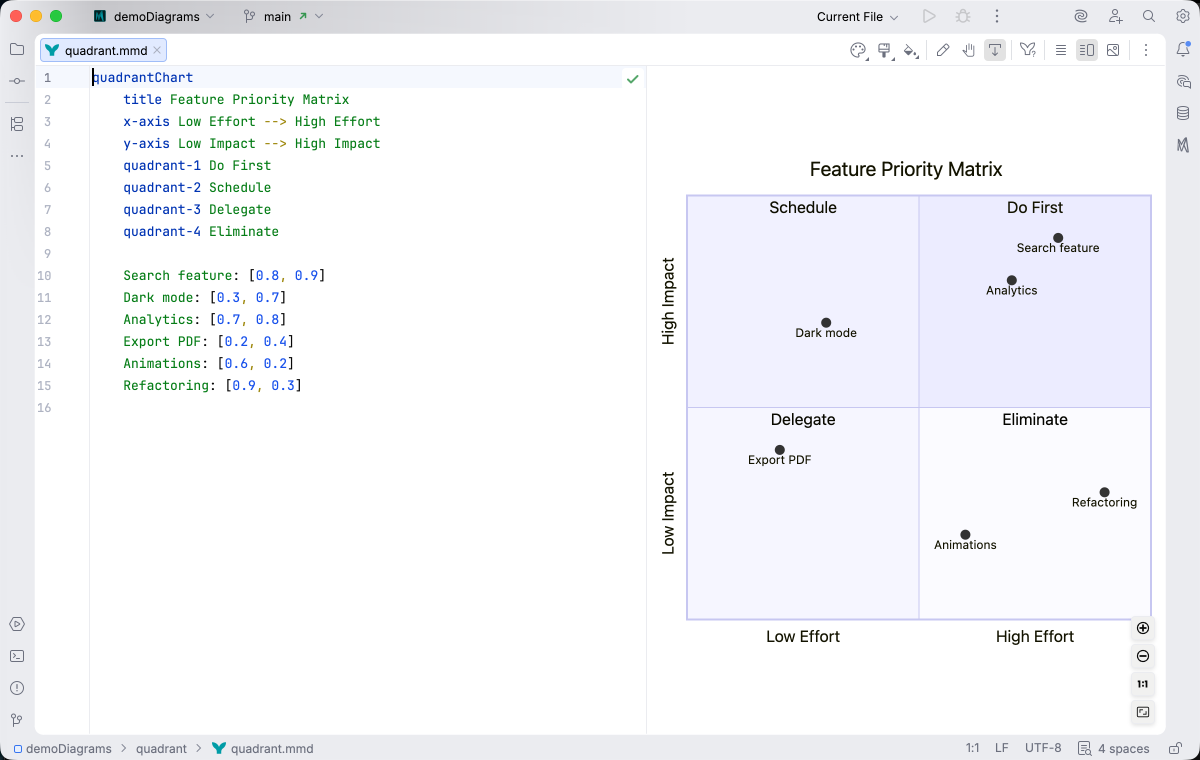
Task: Click line number 9 in the gutter
Action: (45, 253)
